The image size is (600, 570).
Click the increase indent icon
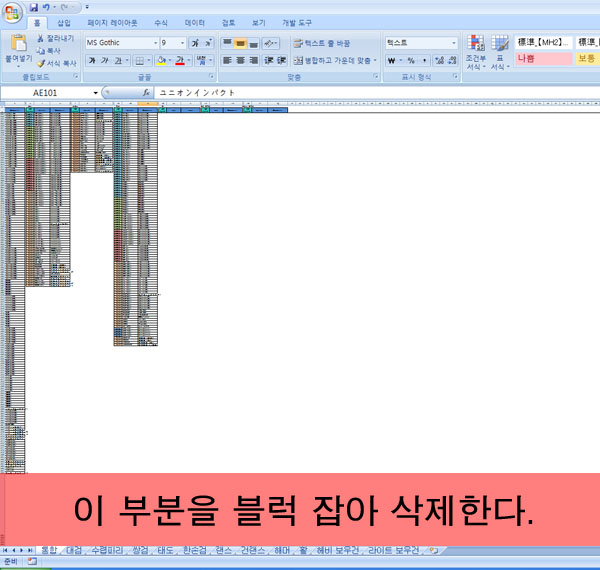pyautogui.click(x=282, y=60)
